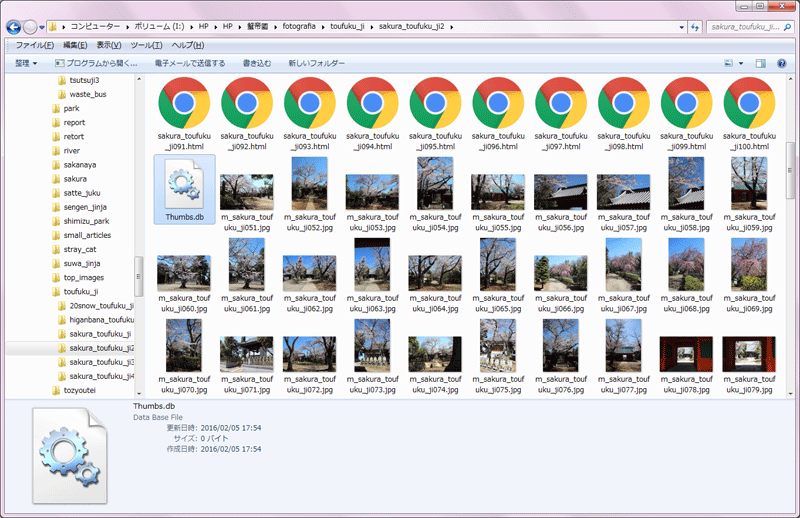Select thumbnail m_sakura_toufuku_ji069.jpg

[x=749, y=264]
